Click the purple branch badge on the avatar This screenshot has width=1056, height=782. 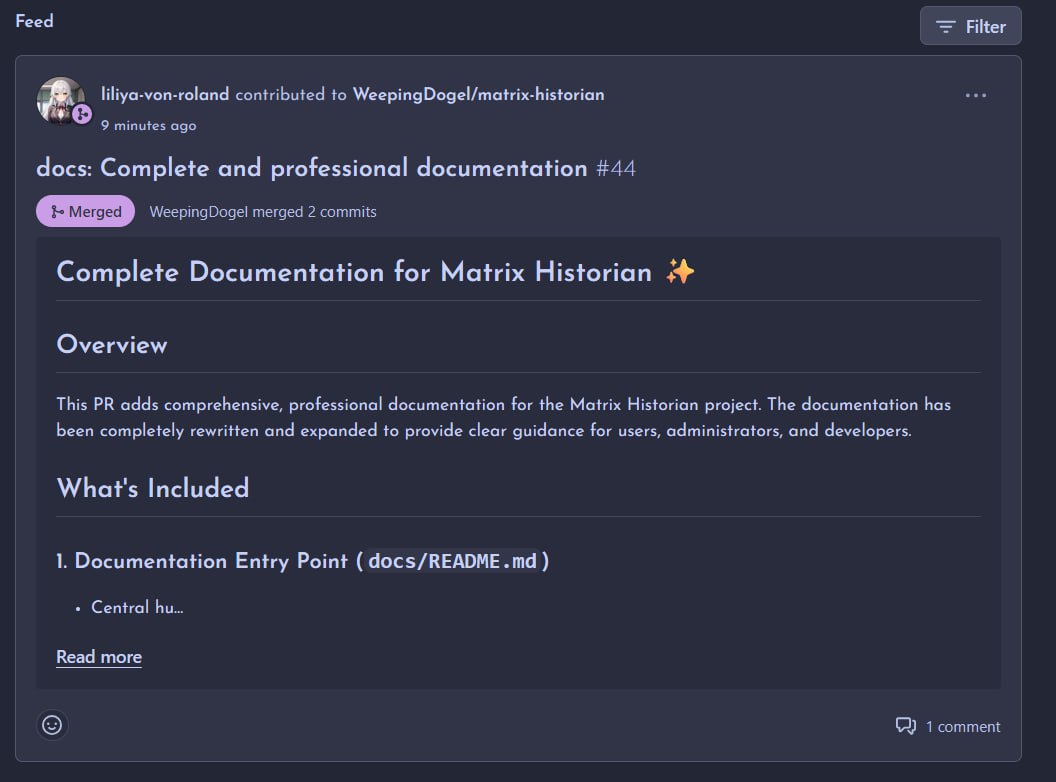[82, 115]
